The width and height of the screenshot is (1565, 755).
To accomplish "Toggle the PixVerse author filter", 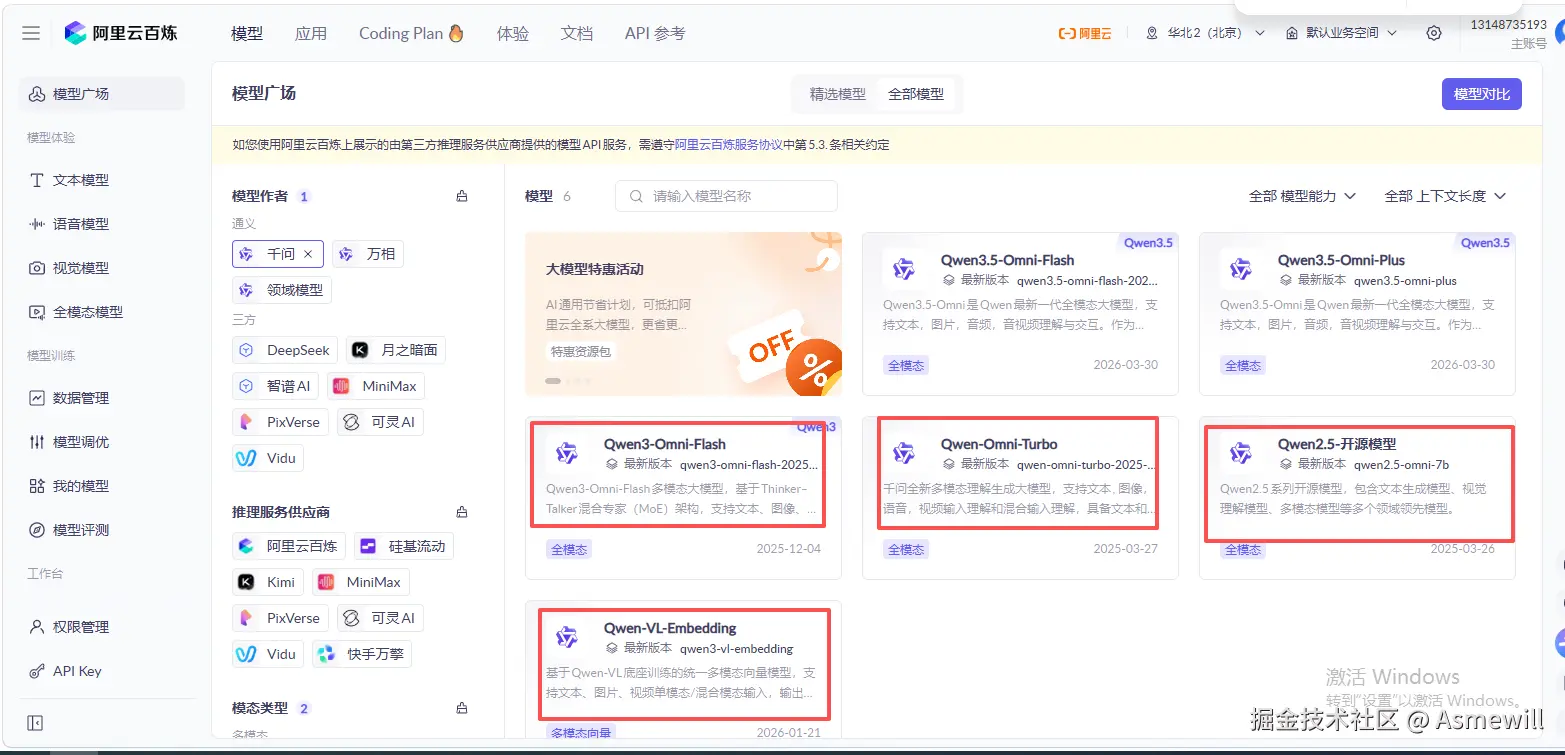I will [x=280, y=422].
